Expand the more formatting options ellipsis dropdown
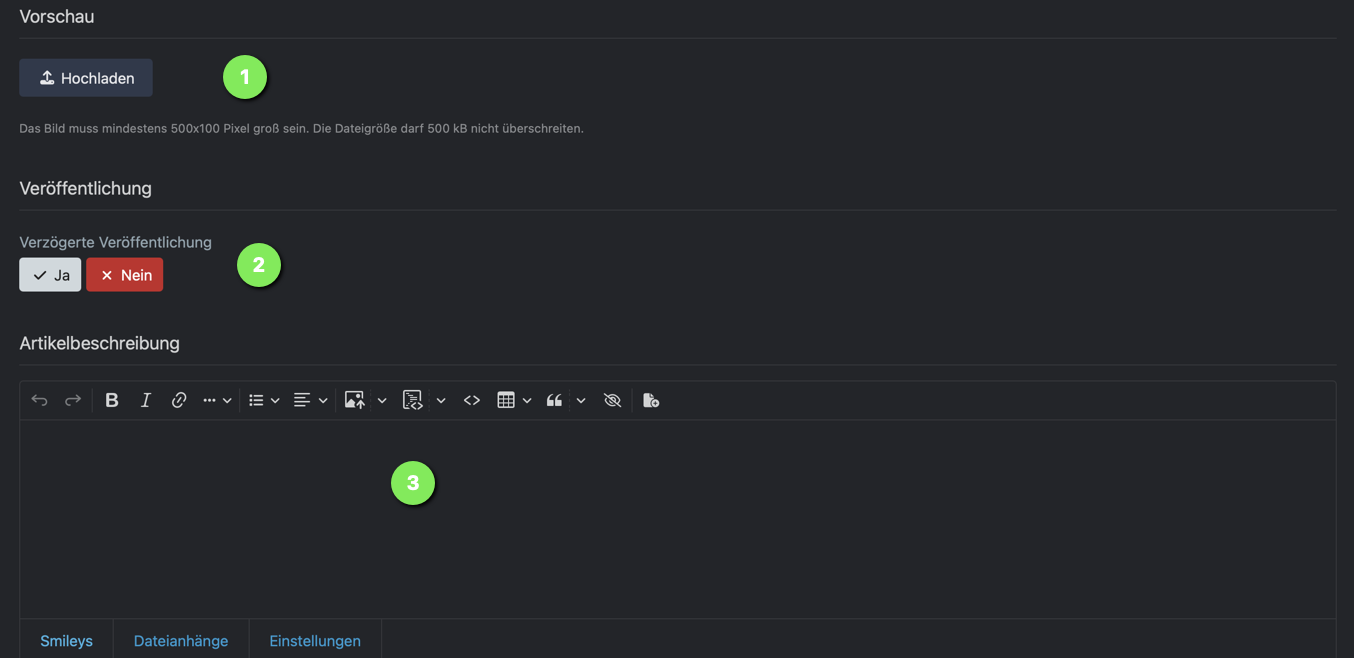 pos(217,400)
